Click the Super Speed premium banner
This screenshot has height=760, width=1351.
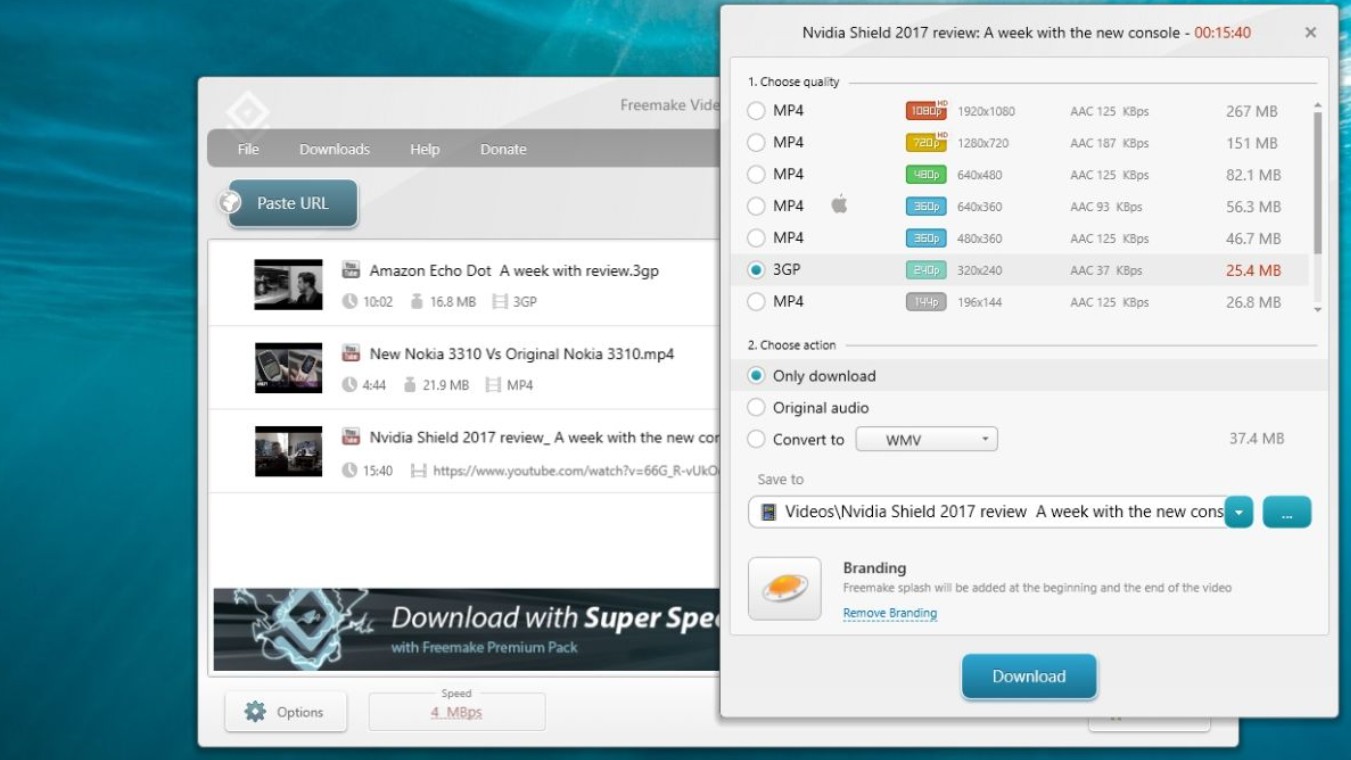point(467,629)
